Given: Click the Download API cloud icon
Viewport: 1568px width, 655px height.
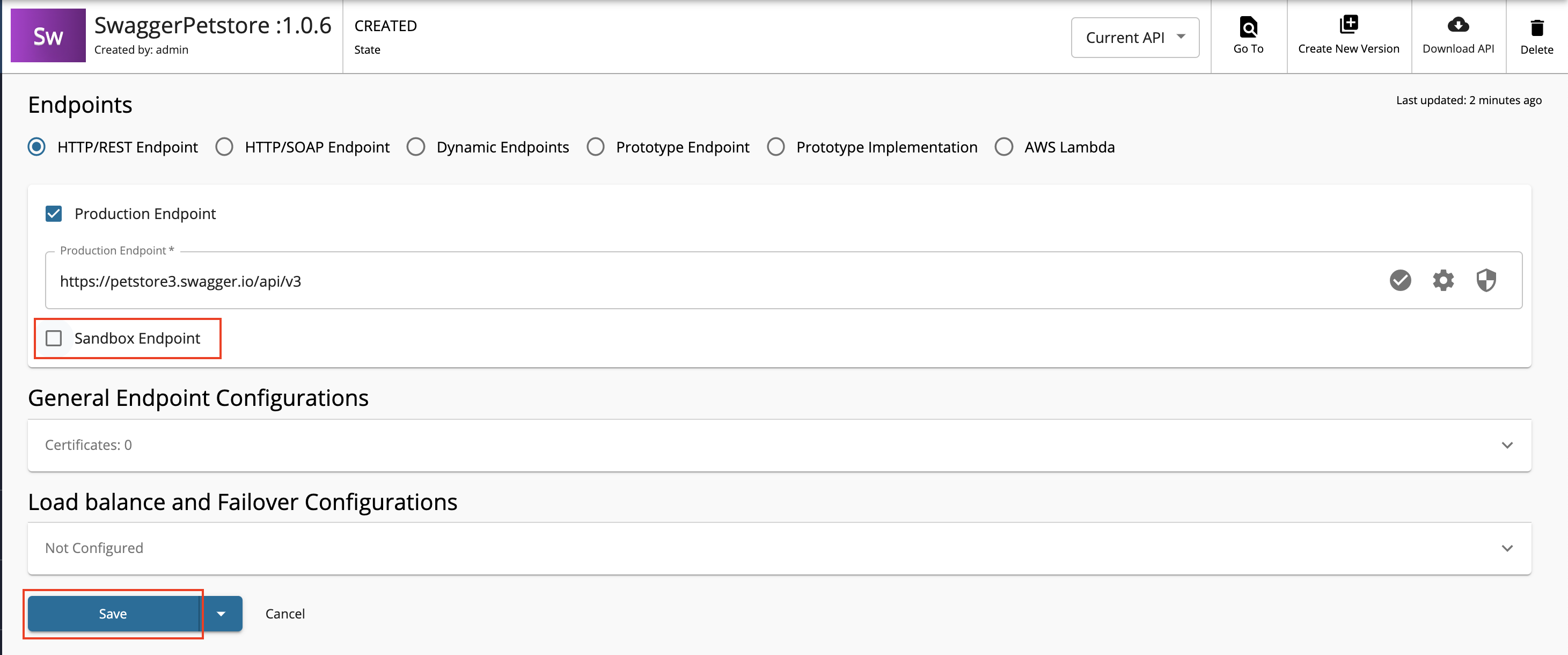Looking at the screenshot, I should (x=1458, y=25).
